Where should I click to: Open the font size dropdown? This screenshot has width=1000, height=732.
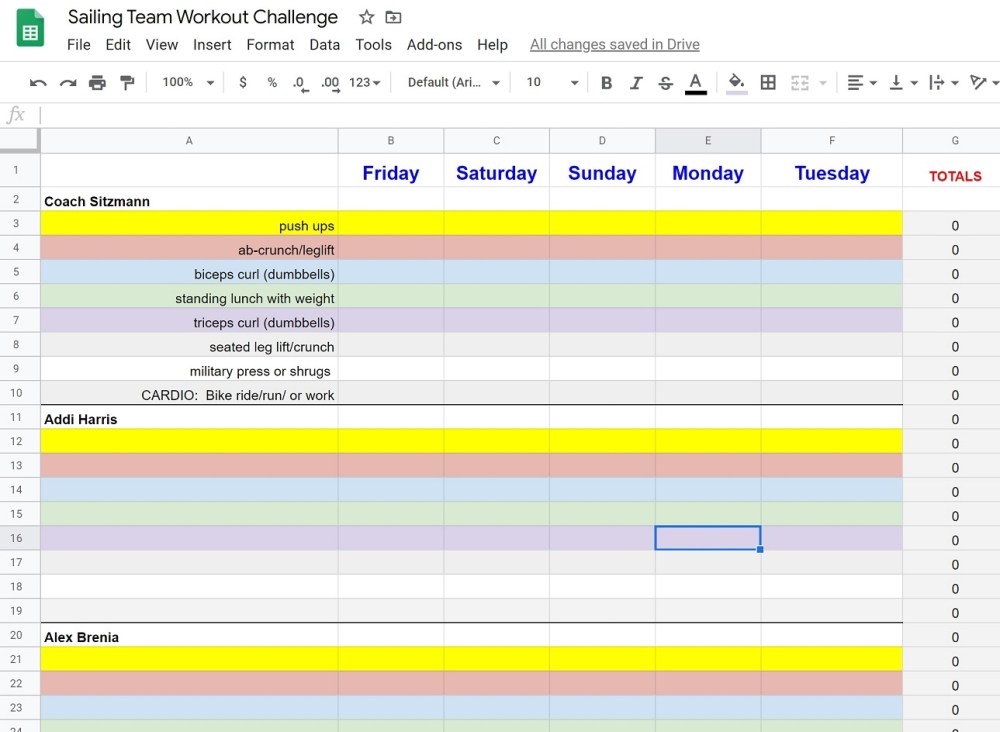pos(552,83)
